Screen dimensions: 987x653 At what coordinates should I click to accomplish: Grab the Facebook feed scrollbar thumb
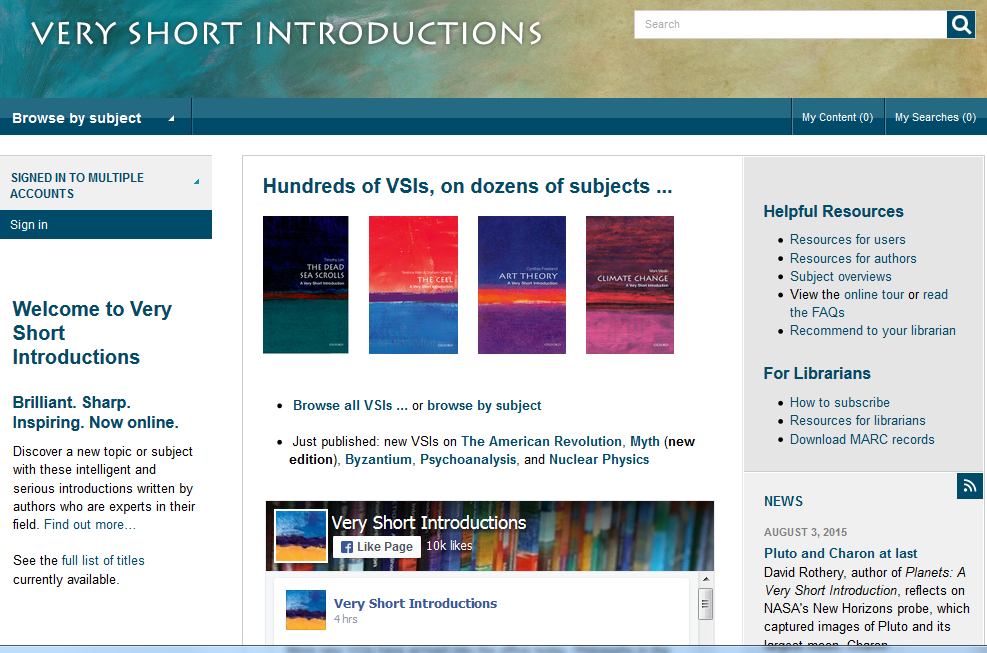click(706, 605)
